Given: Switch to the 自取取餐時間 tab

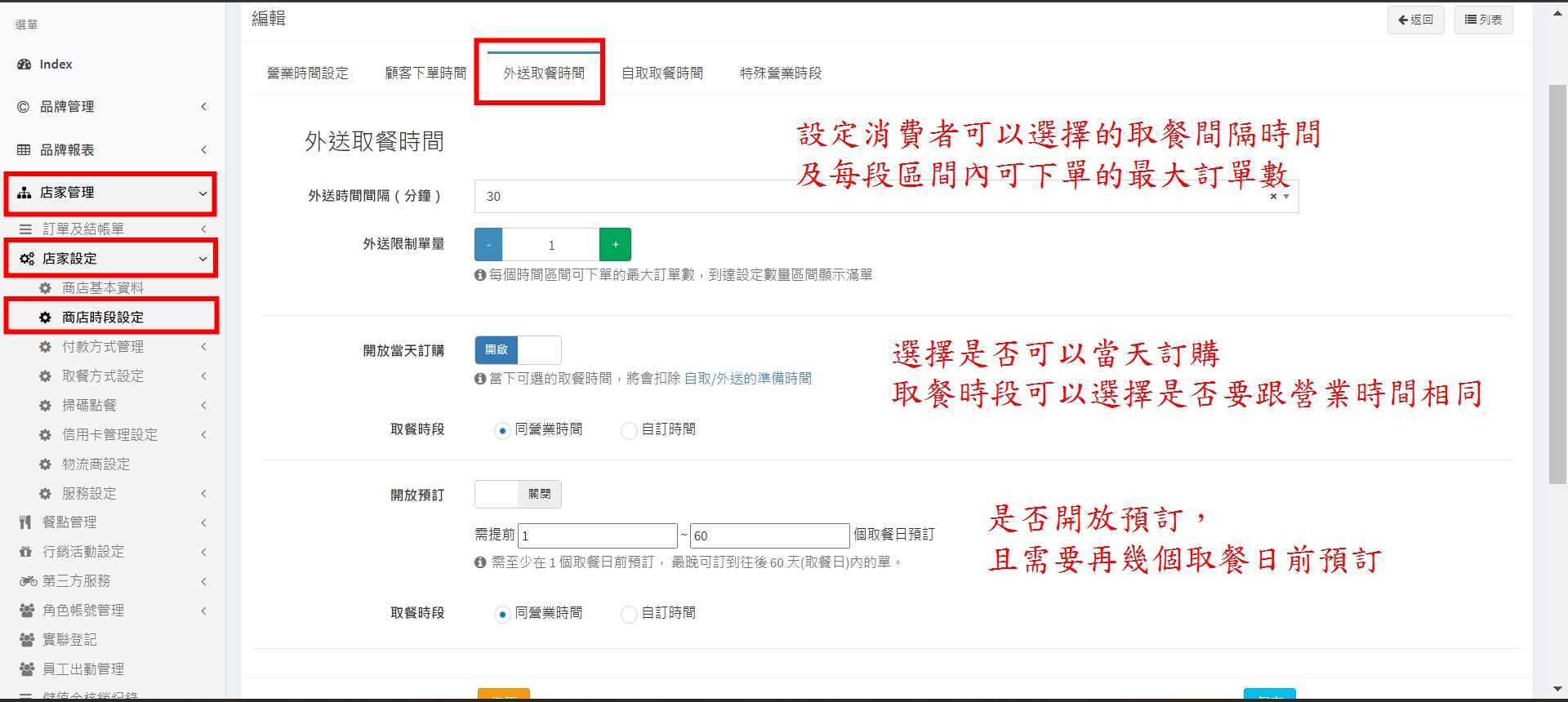Looking at the screenshot, I should click(662, 73).
